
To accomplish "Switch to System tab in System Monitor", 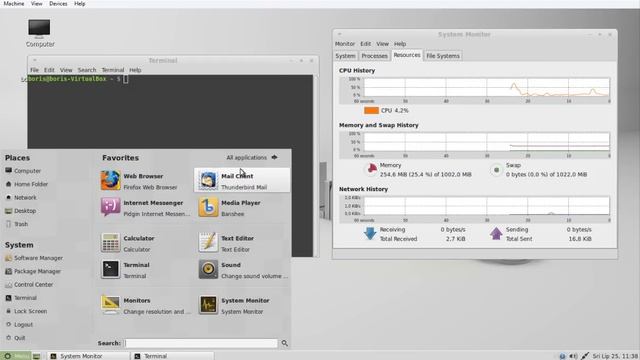I will [x=345, y=56].
